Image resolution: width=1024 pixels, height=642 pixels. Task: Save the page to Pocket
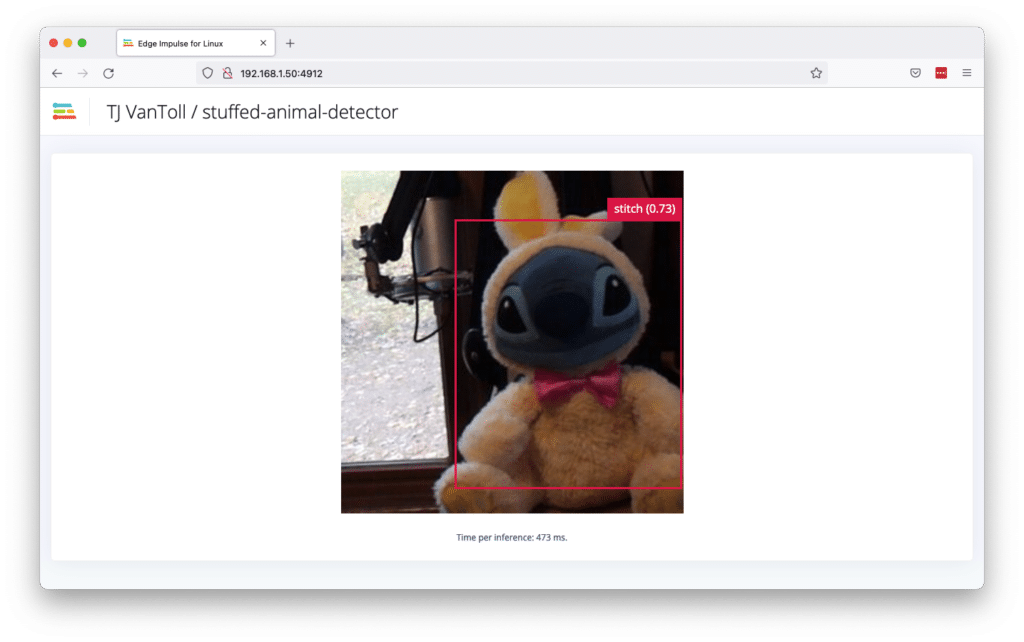[913, 72]
